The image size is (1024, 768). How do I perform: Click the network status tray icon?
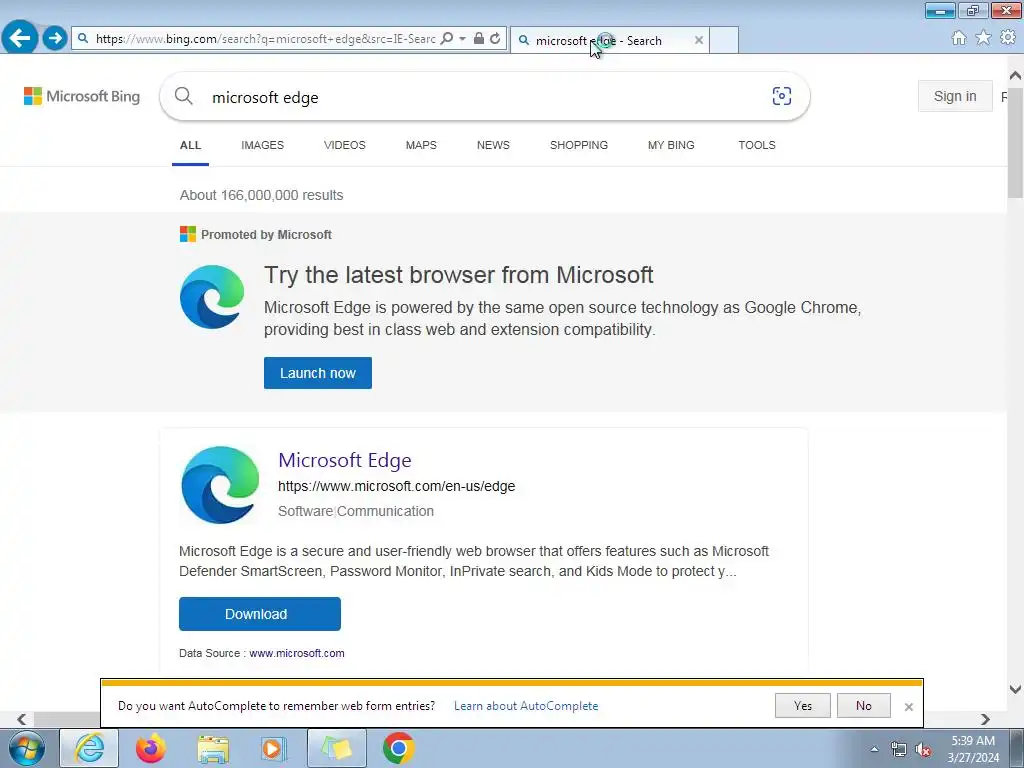click(x=899, y=750)
